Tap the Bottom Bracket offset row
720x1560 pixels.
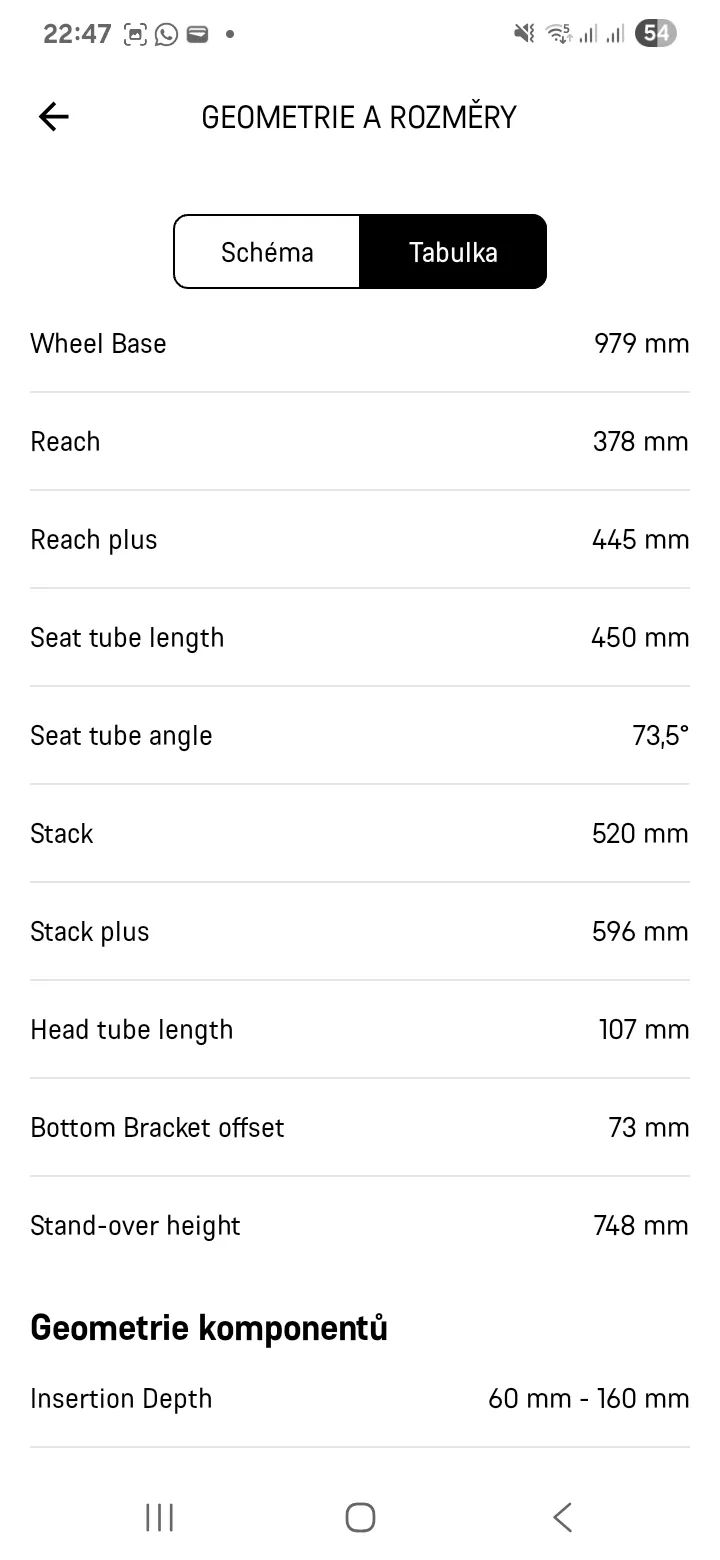coord(360,1127)
